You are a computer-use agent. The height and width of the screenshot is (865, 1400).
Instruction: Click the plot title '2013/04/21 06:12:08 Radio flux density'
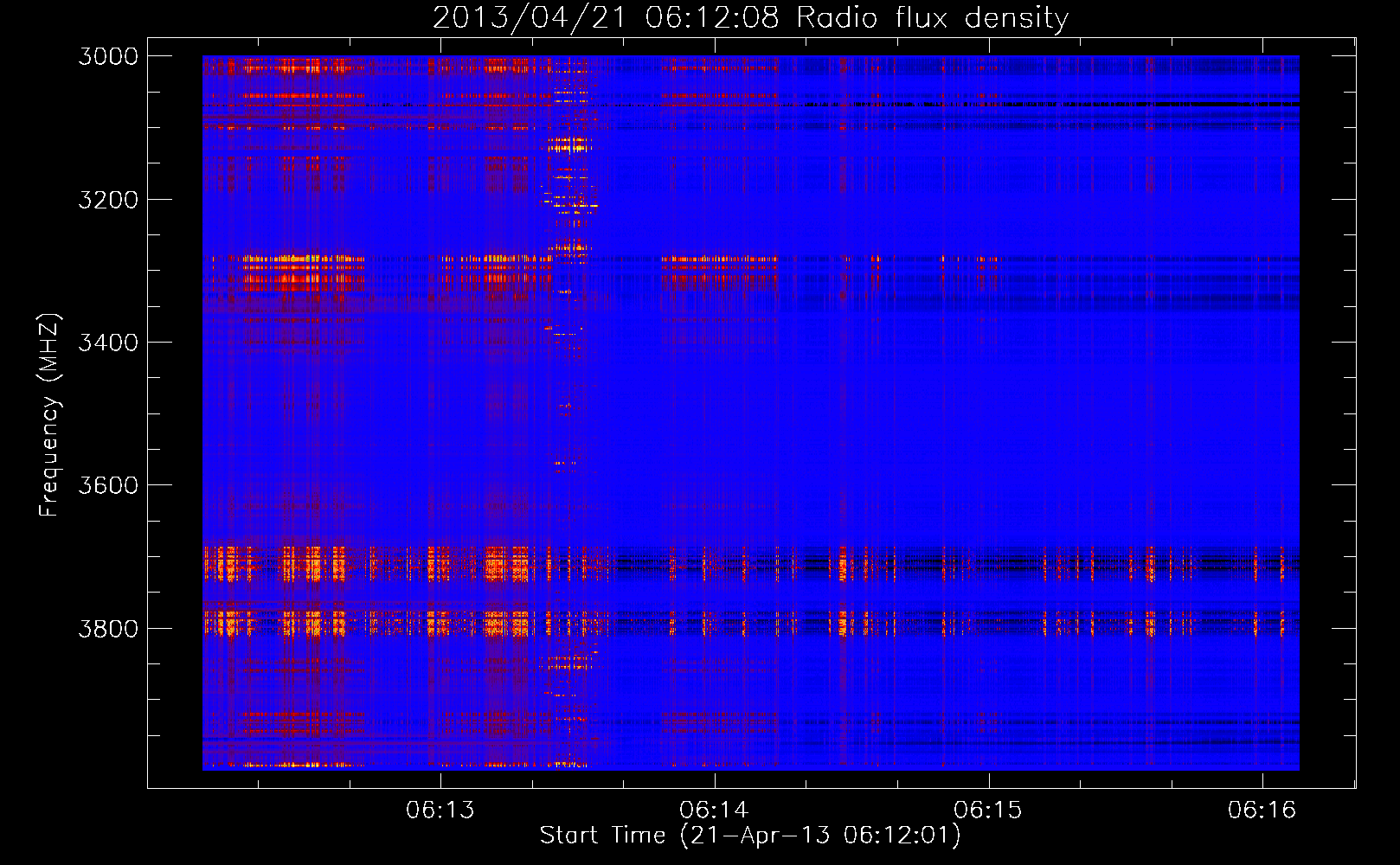[x=750, y=17]
